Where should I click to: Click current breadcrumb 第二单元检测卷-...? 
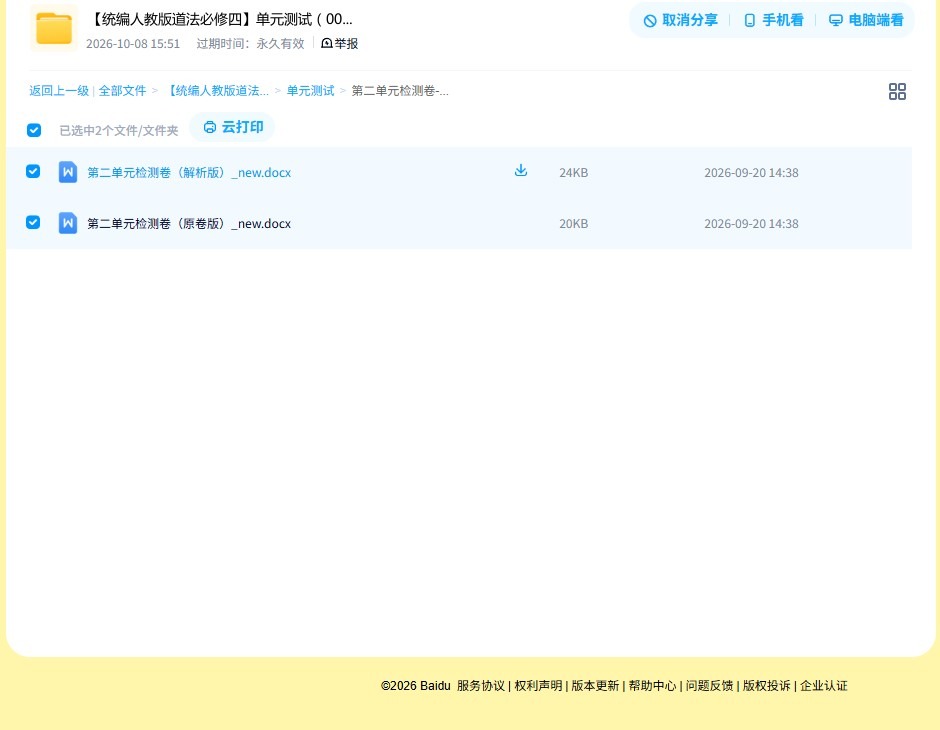tap(400, 91)
